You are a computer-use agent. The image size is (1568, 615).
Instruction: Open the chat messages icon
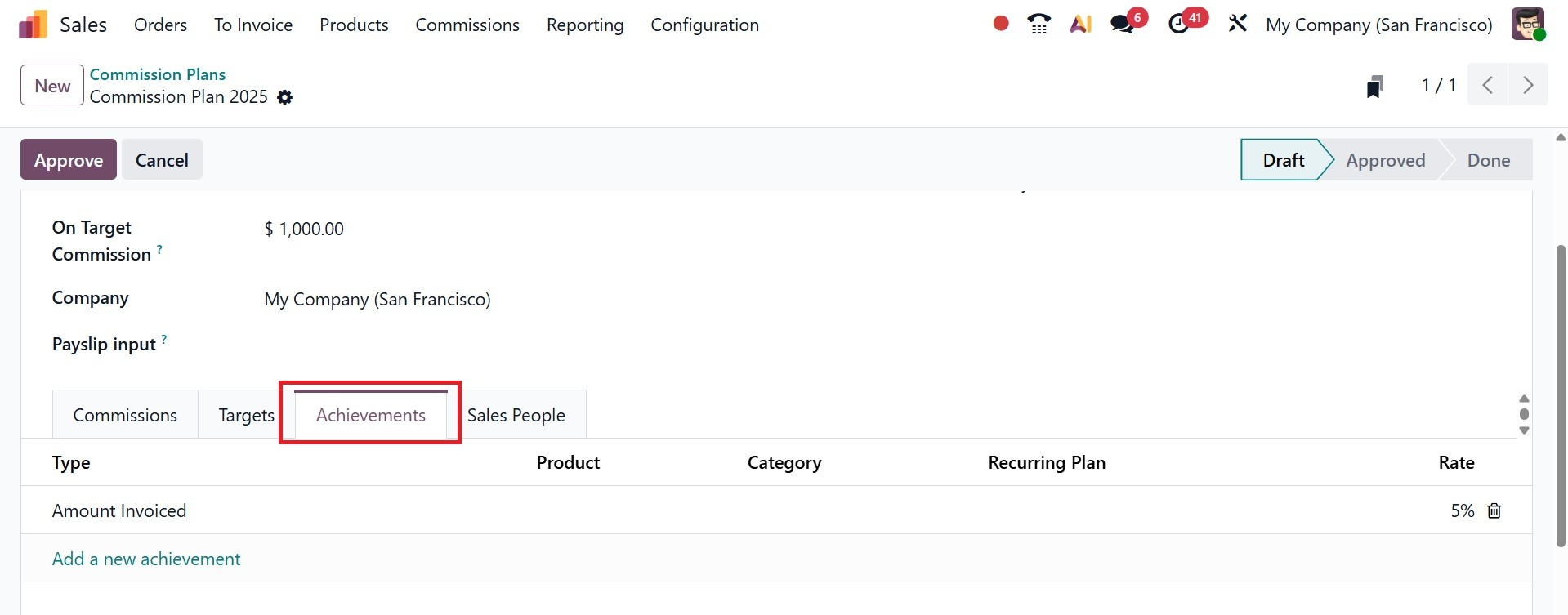pos(1123,25)
